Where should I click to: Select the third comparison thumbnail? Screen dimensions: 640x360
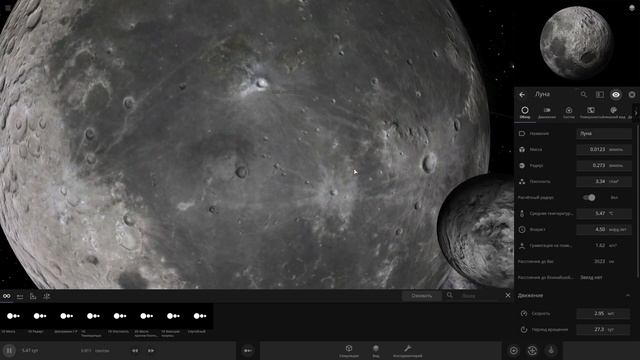point(66,316)
